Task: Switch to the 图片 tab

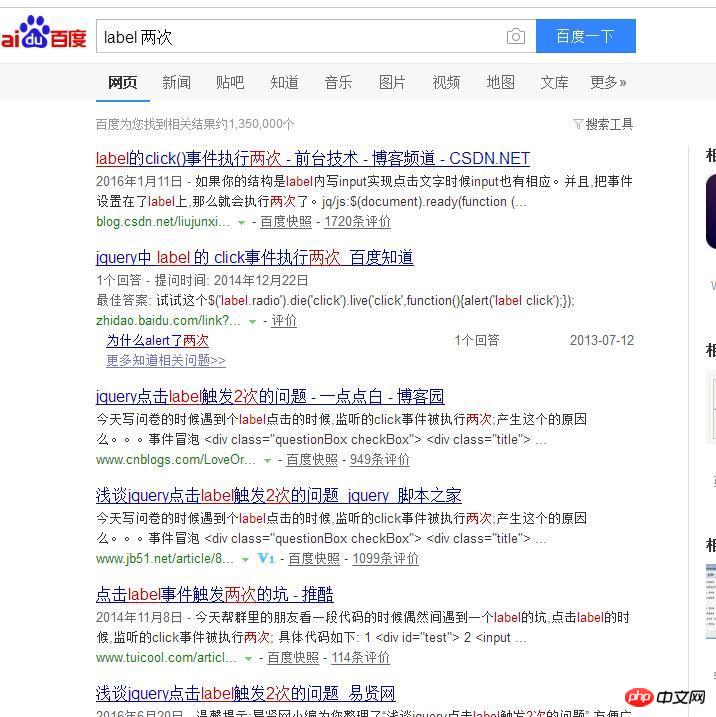Action: tap(392, 82)
